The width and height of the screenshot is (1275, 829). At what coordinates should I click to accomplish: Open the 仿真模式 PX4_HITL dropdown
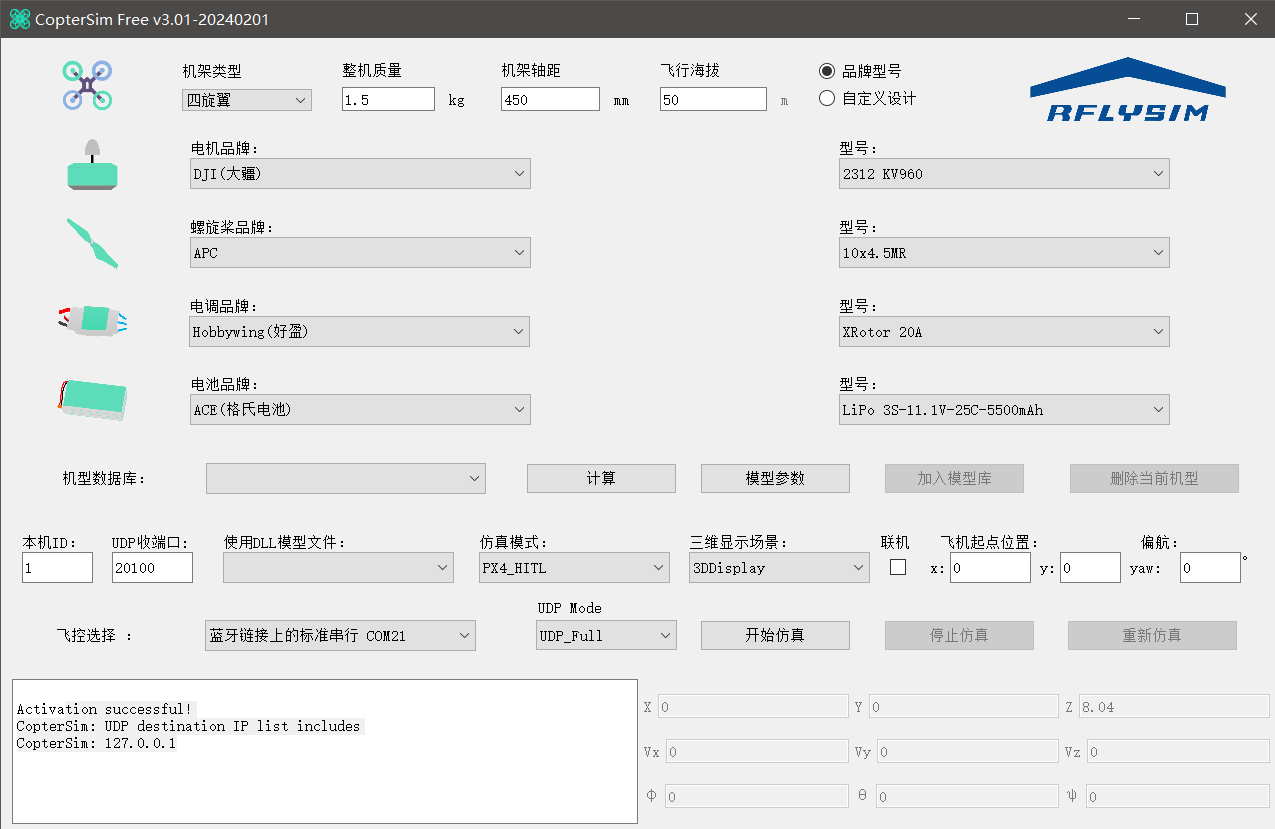574,567
